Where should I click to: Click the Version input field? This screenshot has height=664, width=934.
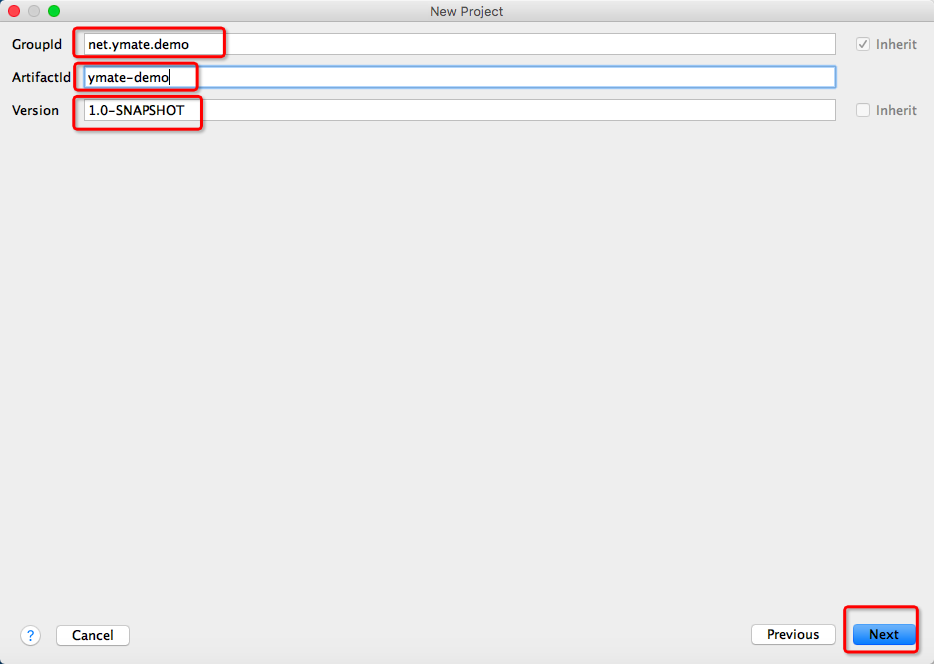(459, 110)
